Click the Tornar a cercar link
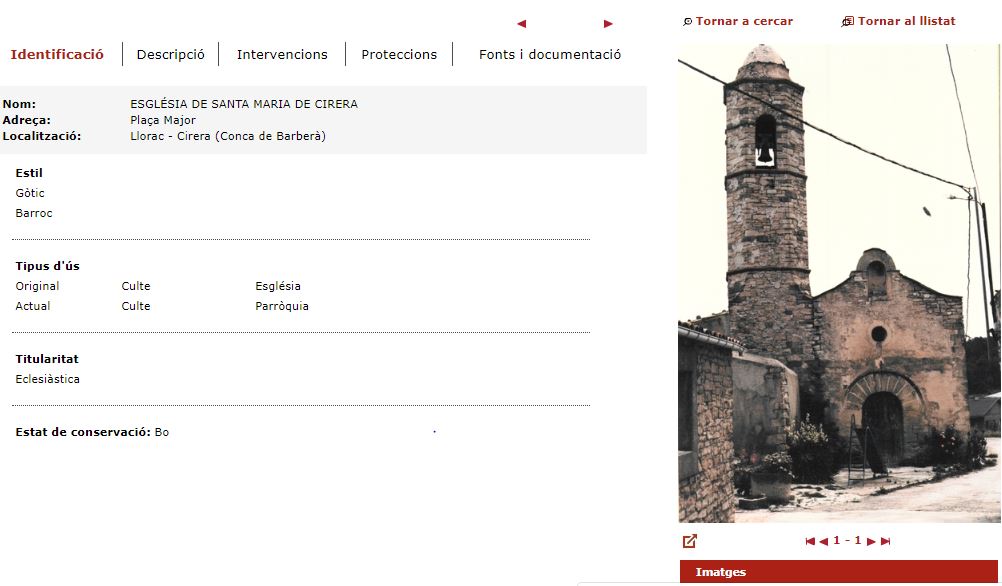Screen dimensions: 1002x586 (x=744, y=22)
